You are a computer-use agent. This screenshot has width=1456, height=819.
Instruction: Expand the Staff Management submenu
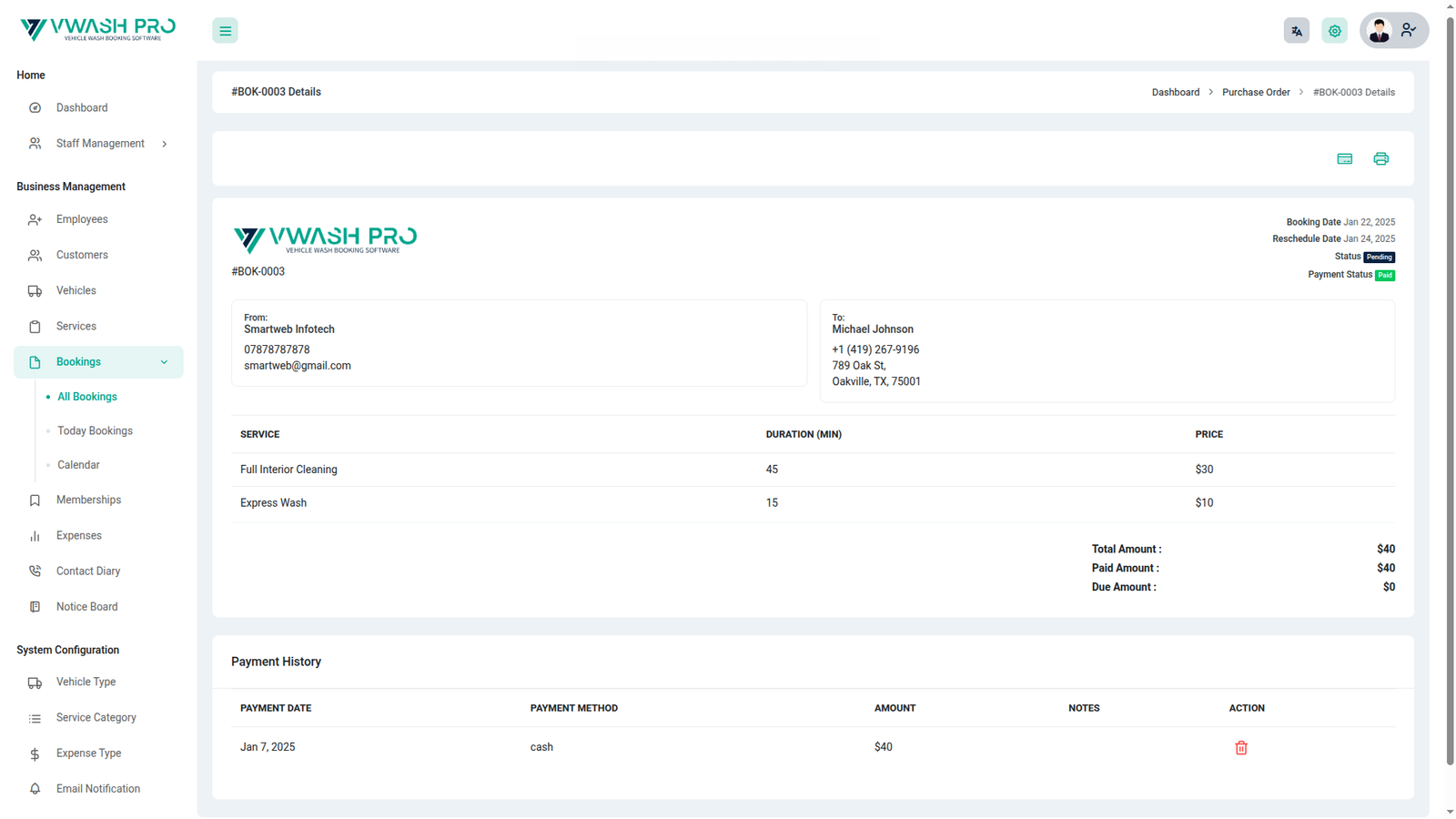pos(99,144)
